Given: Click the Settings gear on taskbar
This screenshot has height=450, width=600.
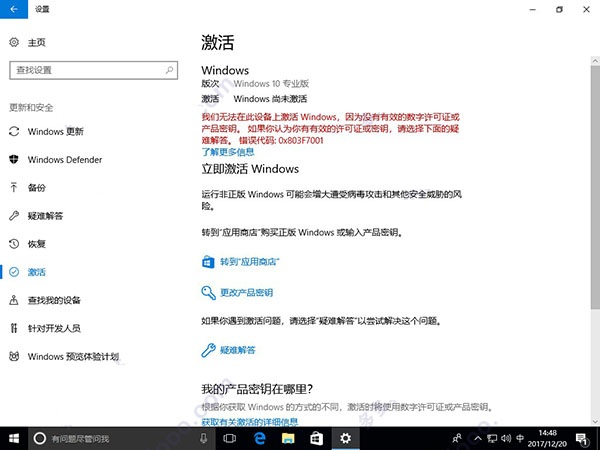Looking at the screenshot, I should [345, 439].
